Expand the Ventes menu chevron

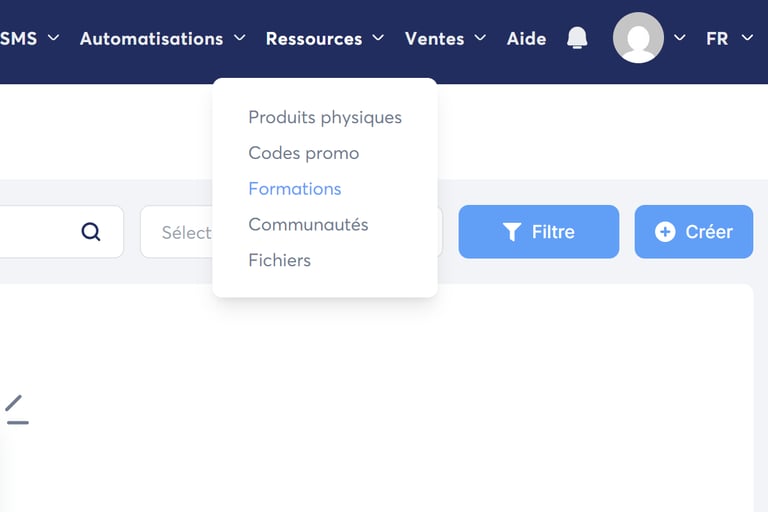pos(480,38)
